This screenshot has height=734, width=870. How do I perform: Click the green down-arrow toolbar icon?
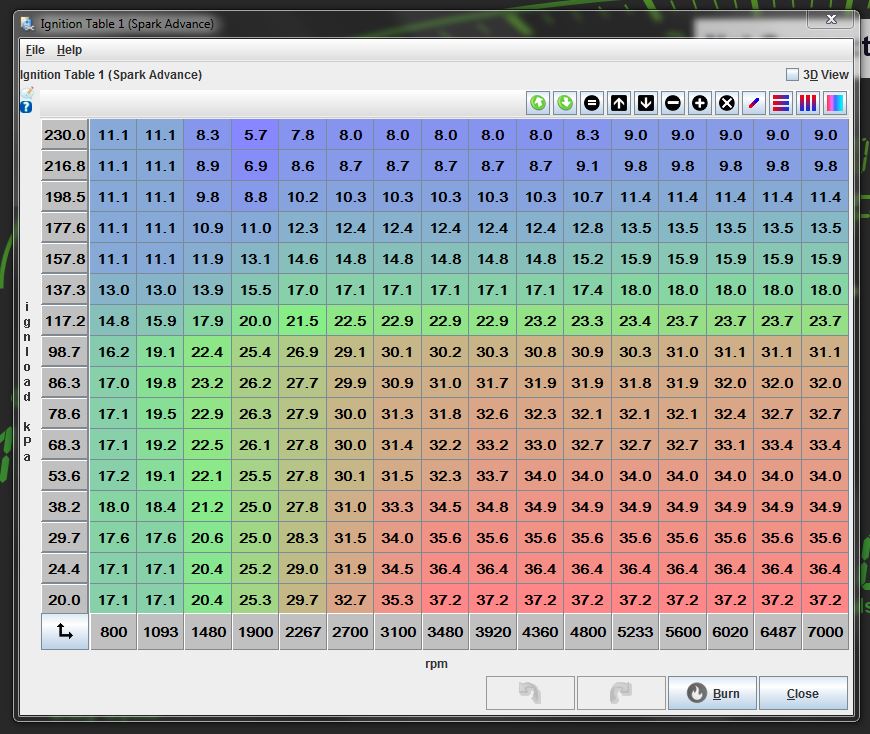[x=565, y=103]
